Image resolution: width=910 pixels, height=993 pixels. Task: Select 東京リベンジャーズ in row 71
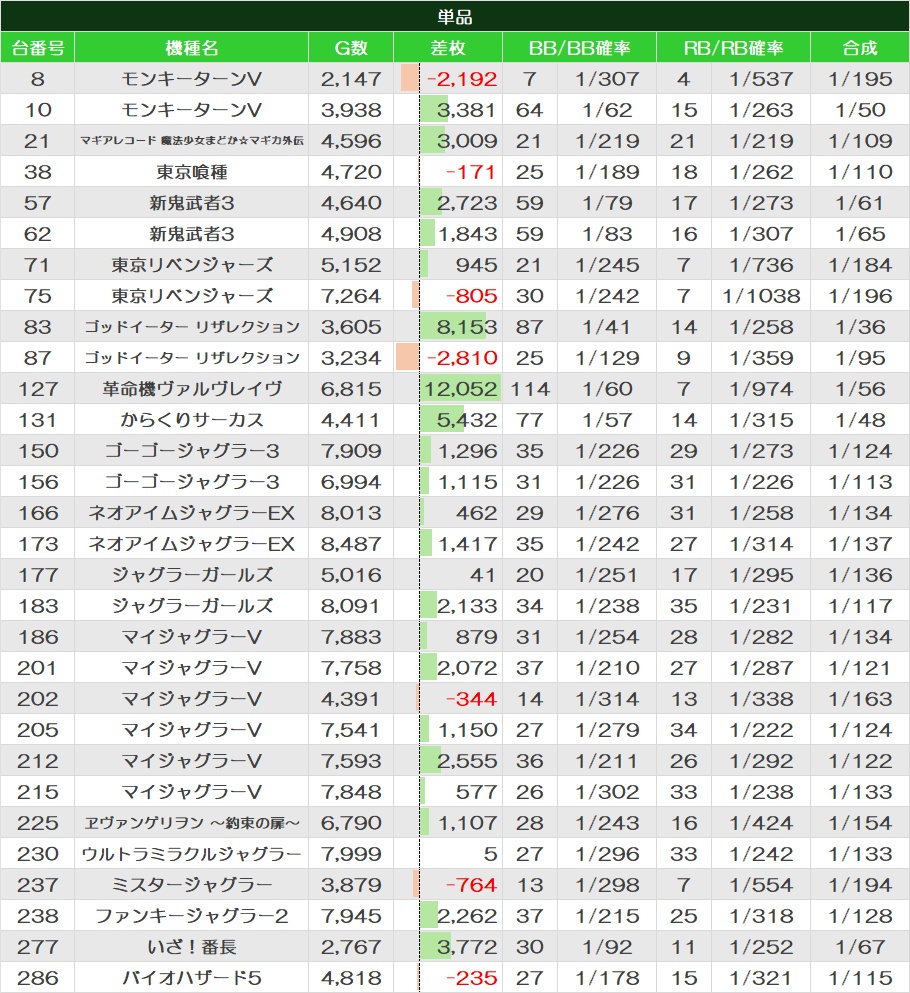pyautogui.click(x=191, y=265)
